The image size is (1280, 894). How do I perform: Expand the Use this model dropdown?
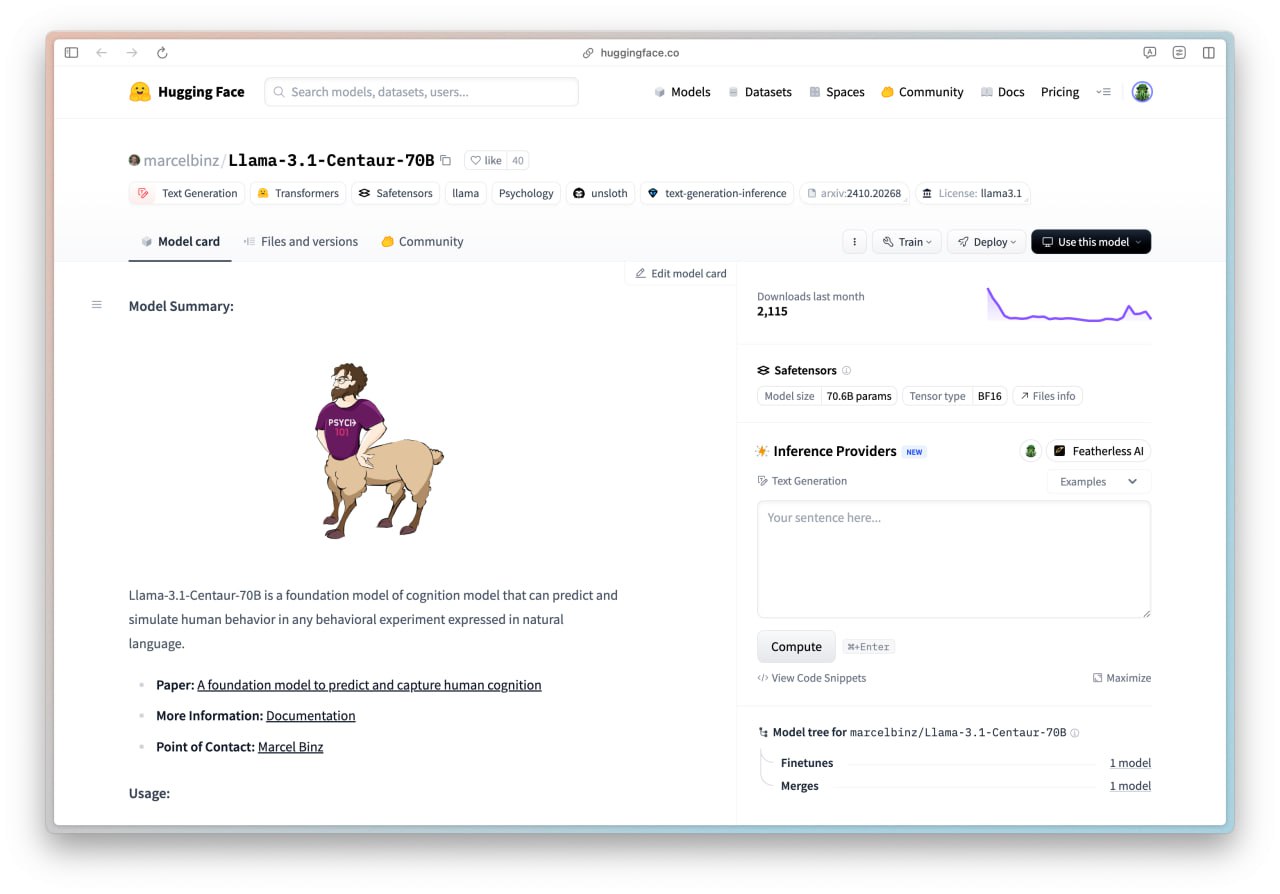[1091, 242]
